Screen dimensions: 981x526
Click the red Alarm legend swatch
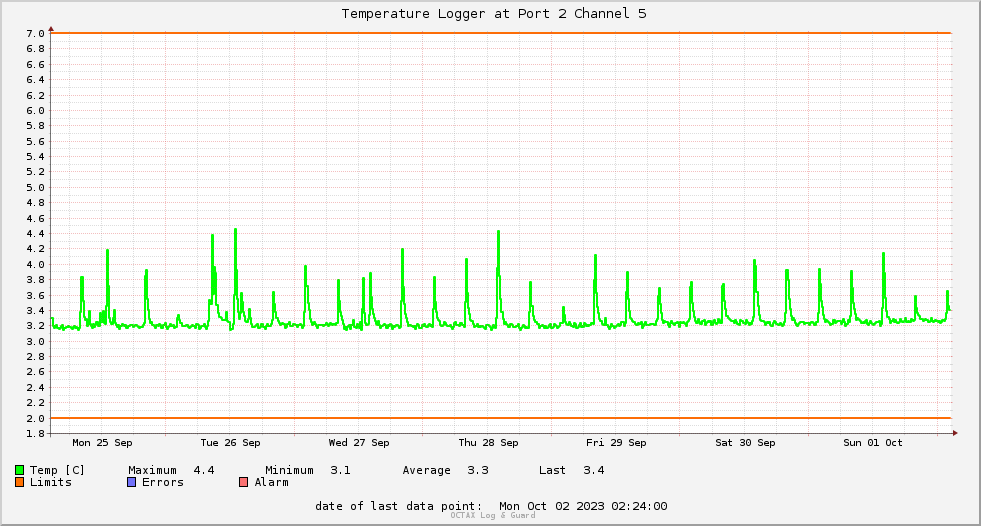point(243,482)
